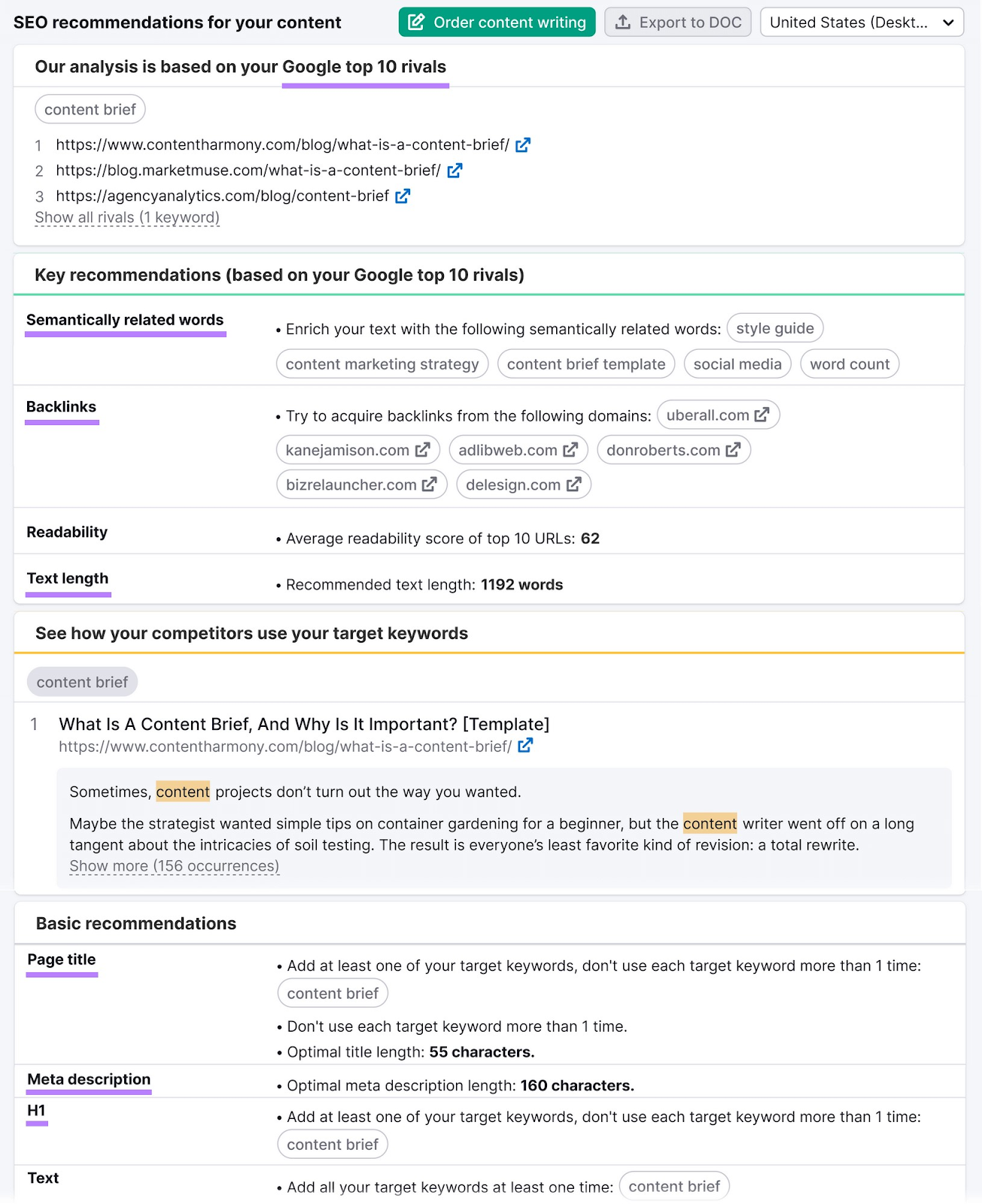982x1204 pixels.
Task: Open bizrelauncher.com external link icon
Action: [x=429, y=484]
